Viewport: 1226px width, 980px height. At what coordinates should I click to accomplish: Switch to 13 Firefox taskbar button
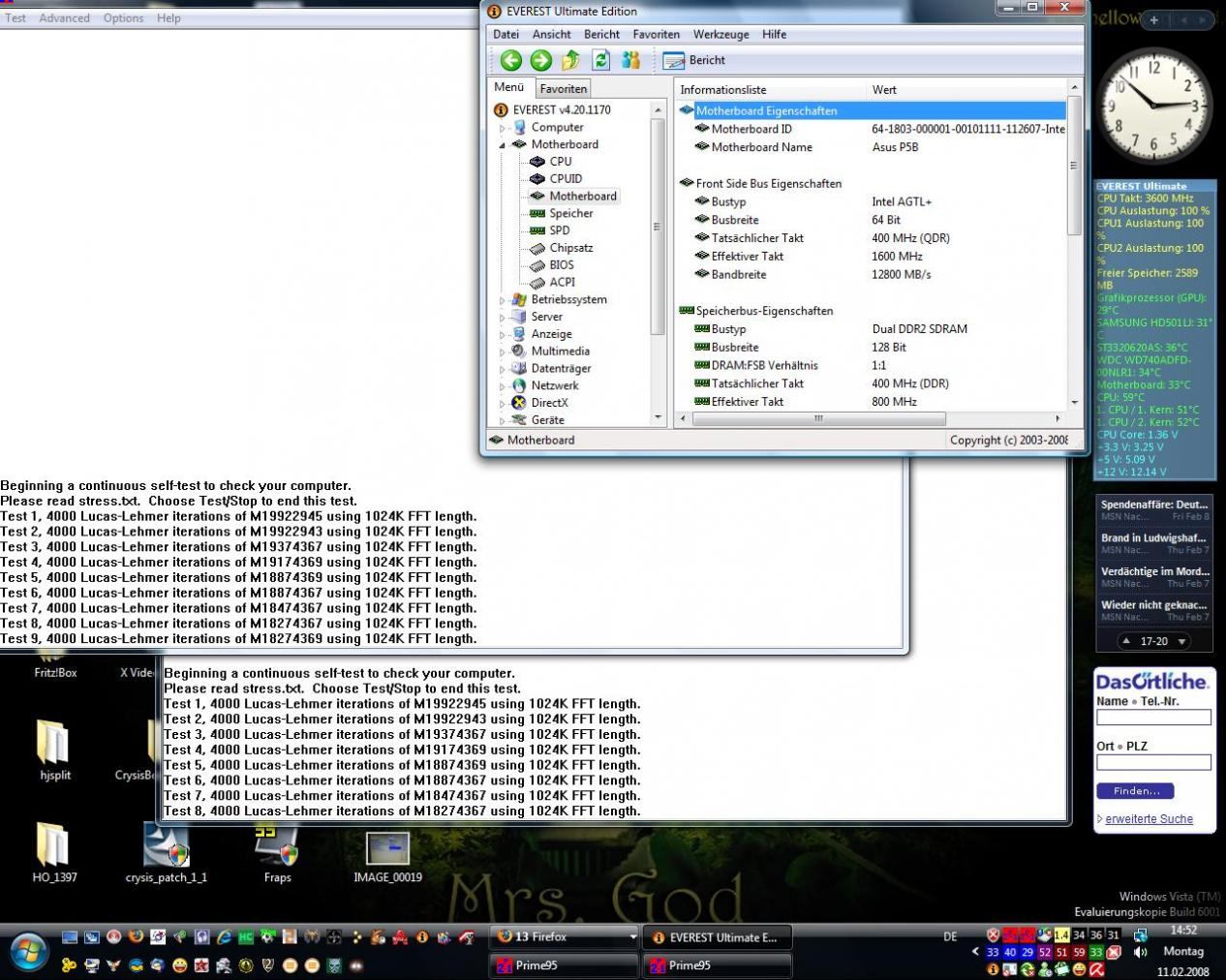pyautogui.click(x=564, y=936)
